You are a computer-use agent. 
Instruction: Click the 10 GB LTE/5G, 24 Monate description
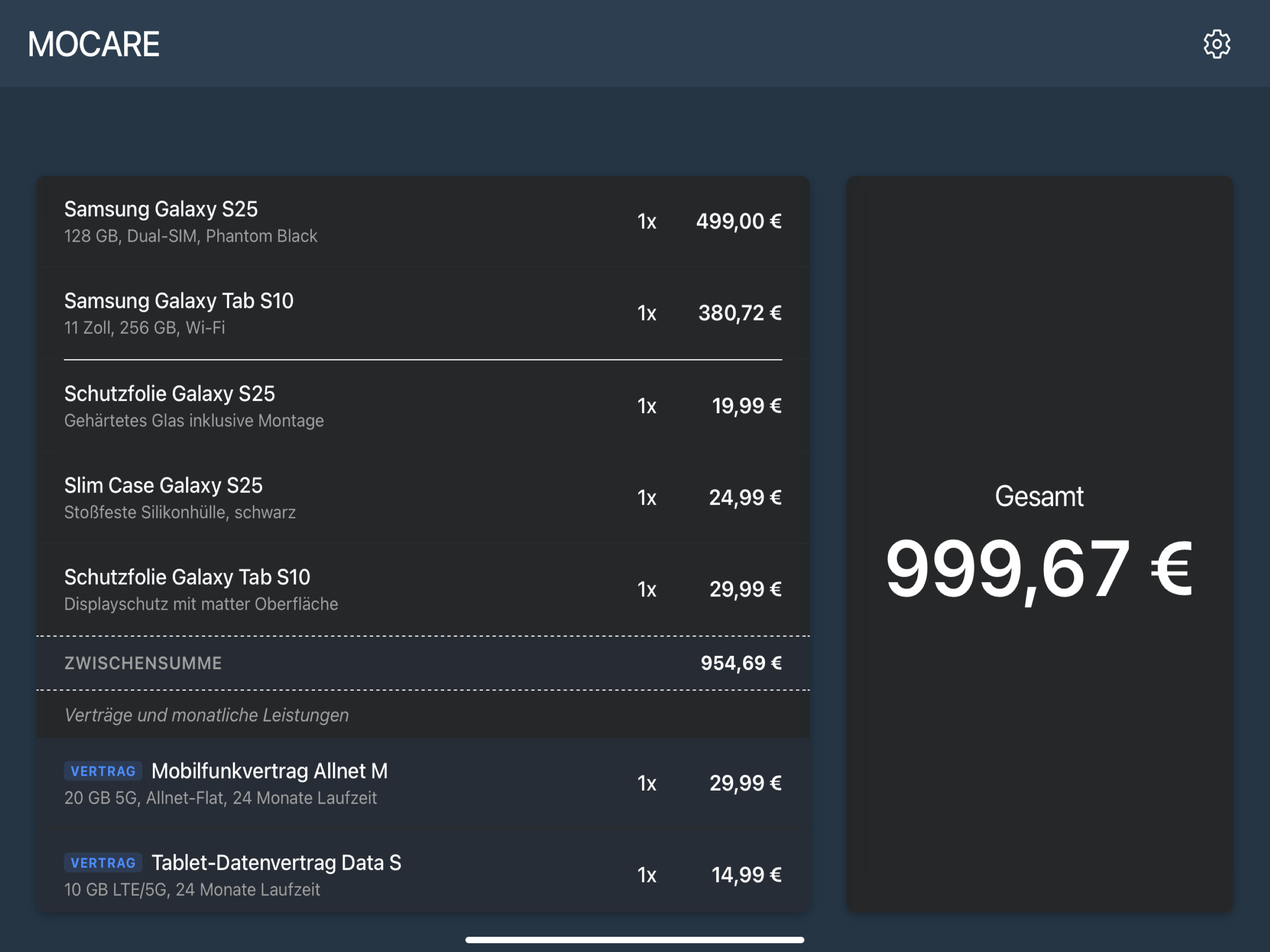pos(192,890)
